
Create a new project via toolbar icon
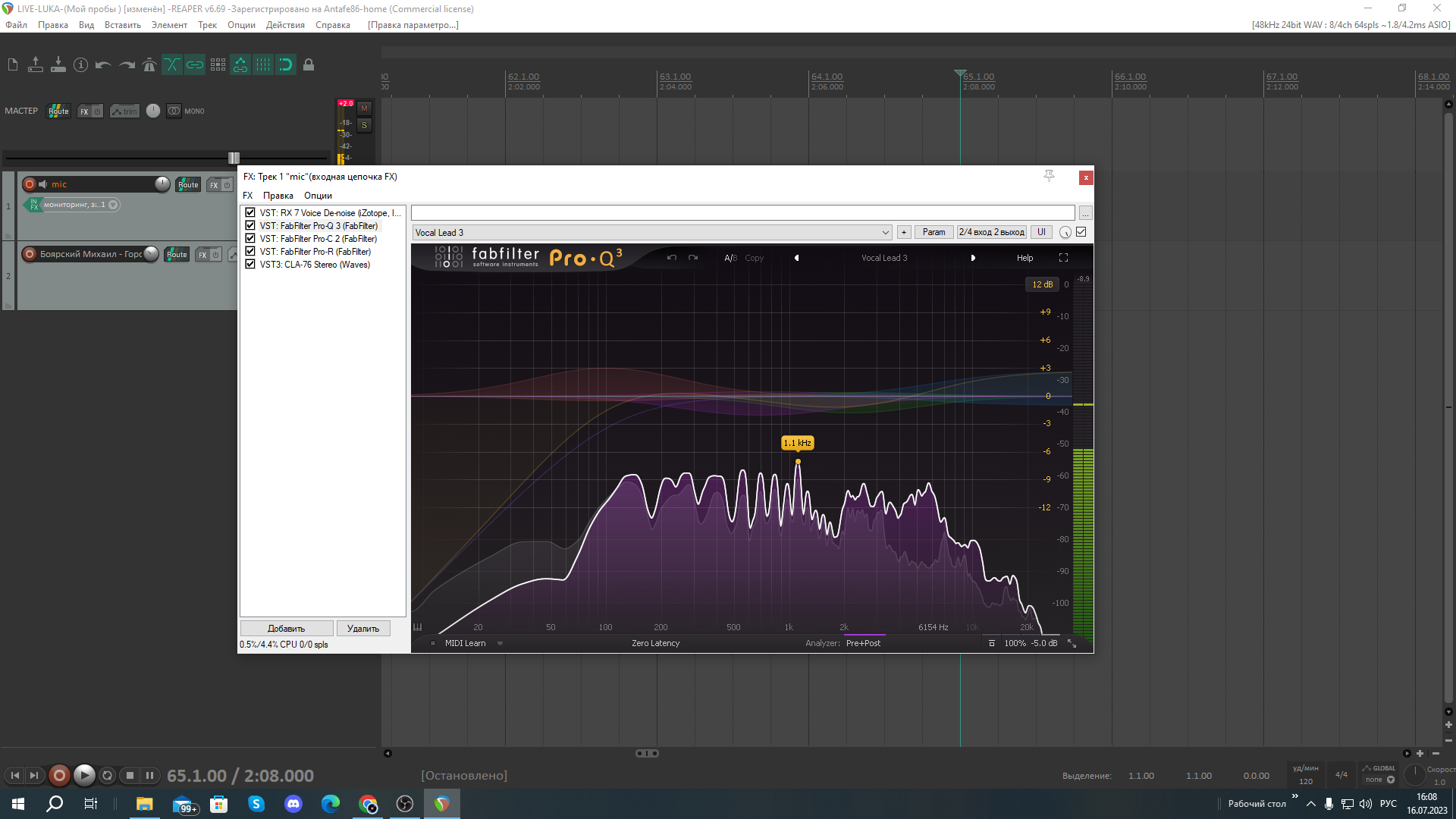point(13,65)
